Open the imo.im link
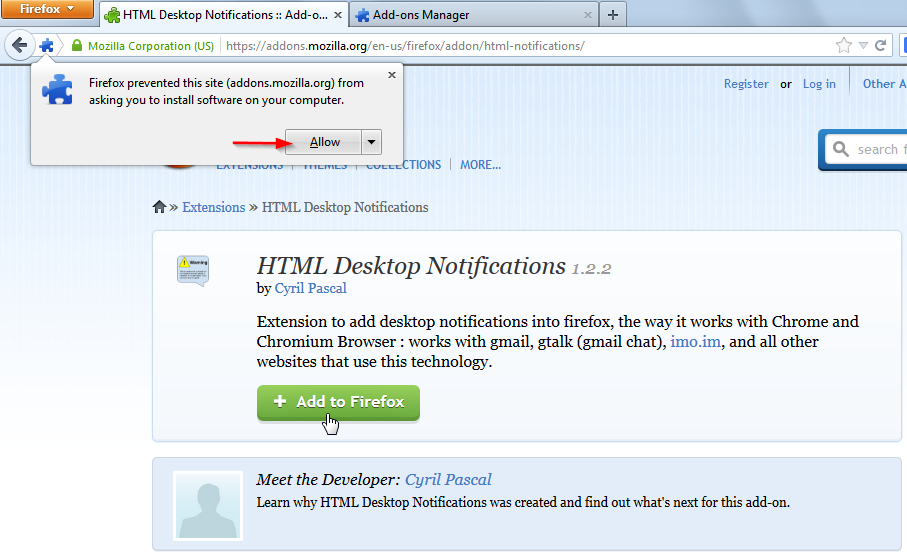 pos(695,341)
